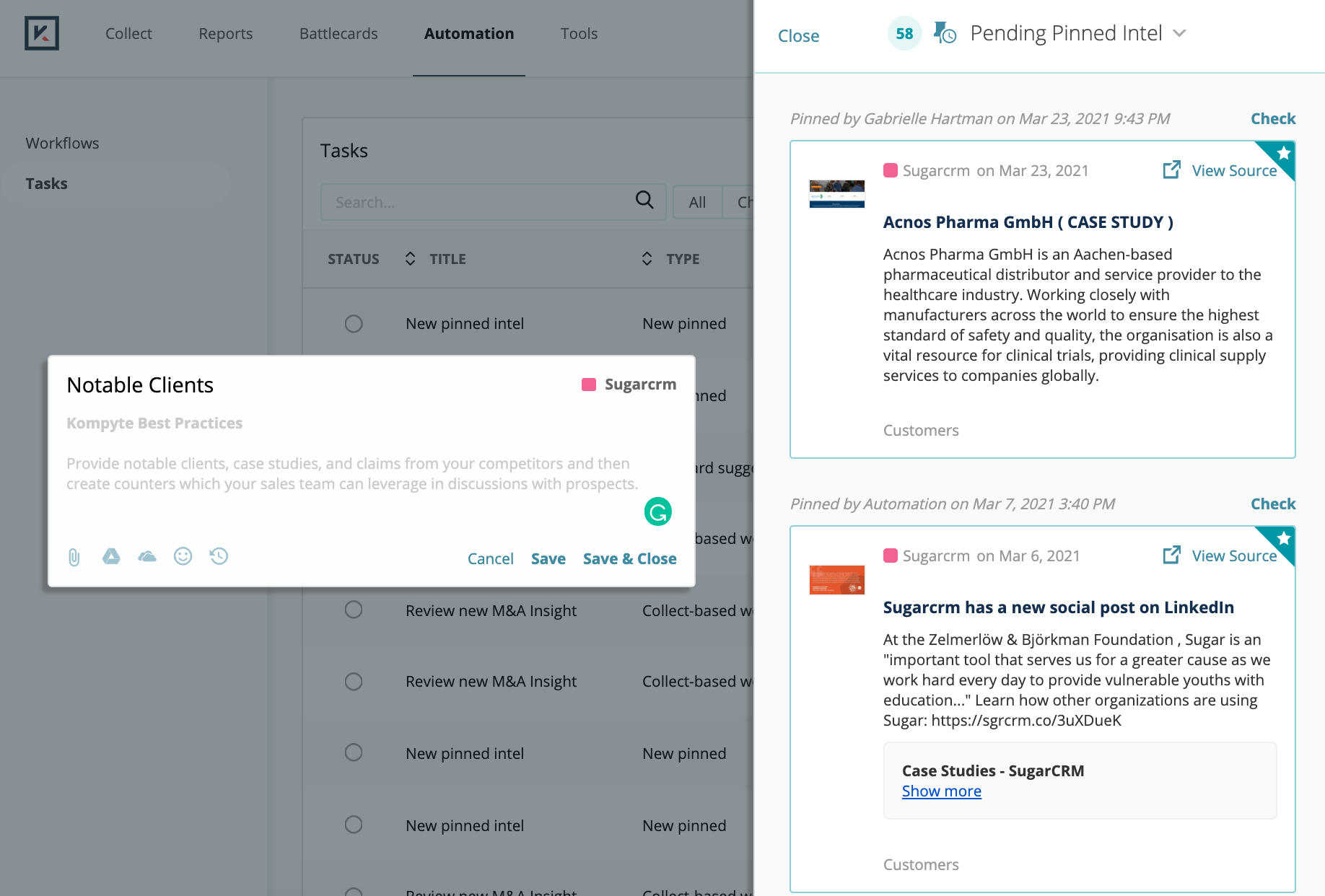Open the Collect menu
The width and height of the screenshot is (1325, 896).
[x=128, y=34]
